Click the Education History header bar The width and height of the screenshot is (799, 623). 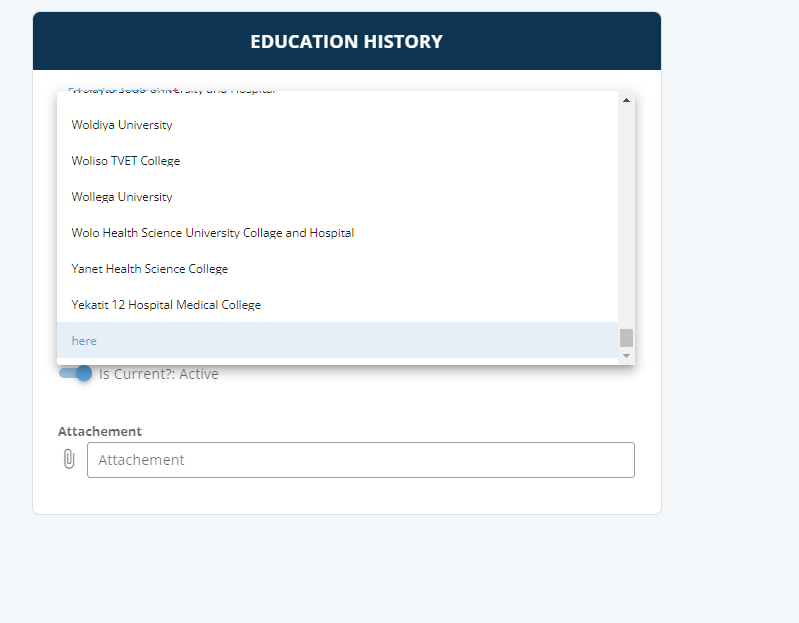pyautogui.click(x=347, y=41)
